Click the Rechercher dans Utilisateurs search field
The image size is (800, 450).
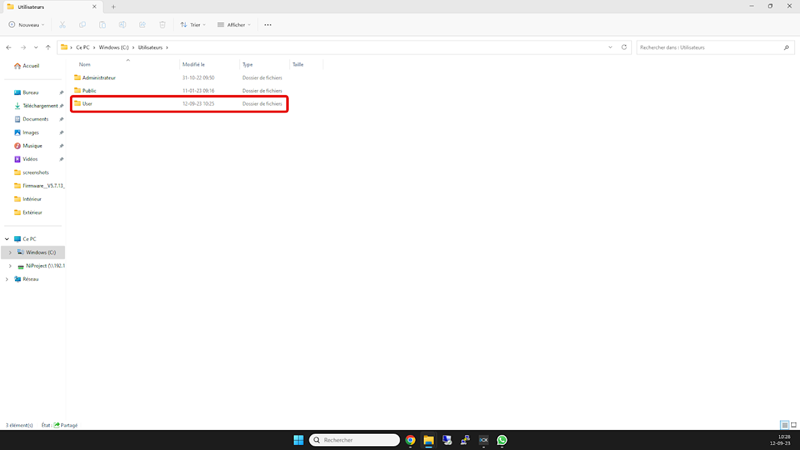click(710, 47)
